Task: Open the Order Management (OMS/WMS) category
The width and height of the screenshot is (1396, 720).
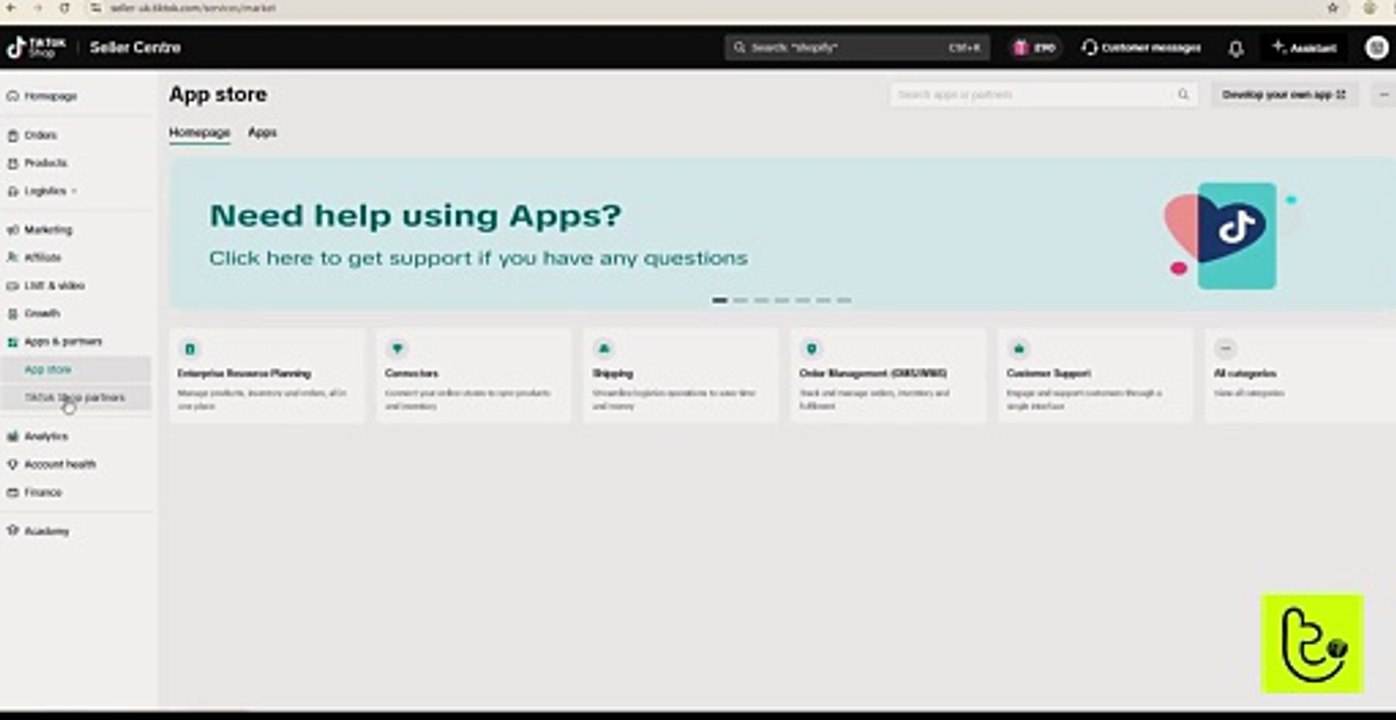Action: pos(887,376)
